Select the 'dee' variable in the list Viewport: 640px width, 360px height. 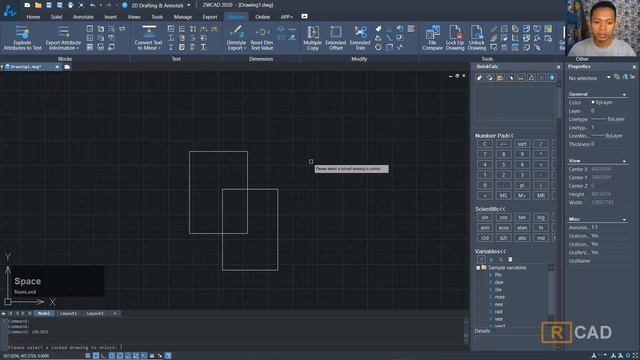click(x=499, y=282)
